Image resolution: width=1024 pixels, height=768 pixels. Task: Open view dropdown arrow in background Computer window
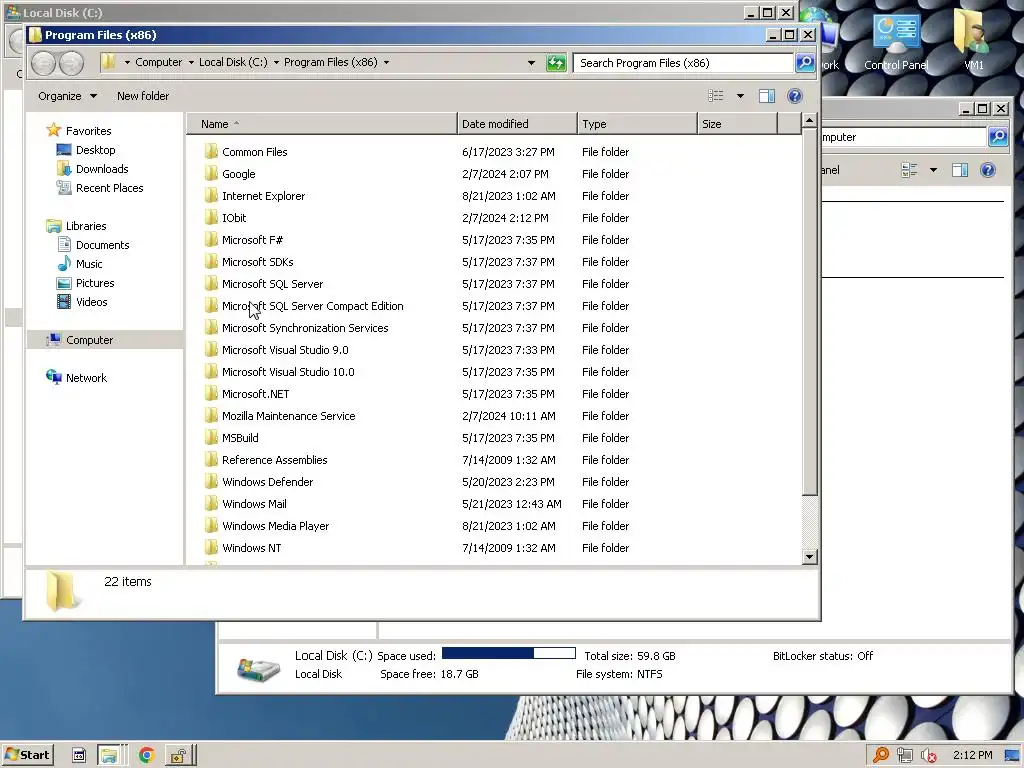click(933, 170)
